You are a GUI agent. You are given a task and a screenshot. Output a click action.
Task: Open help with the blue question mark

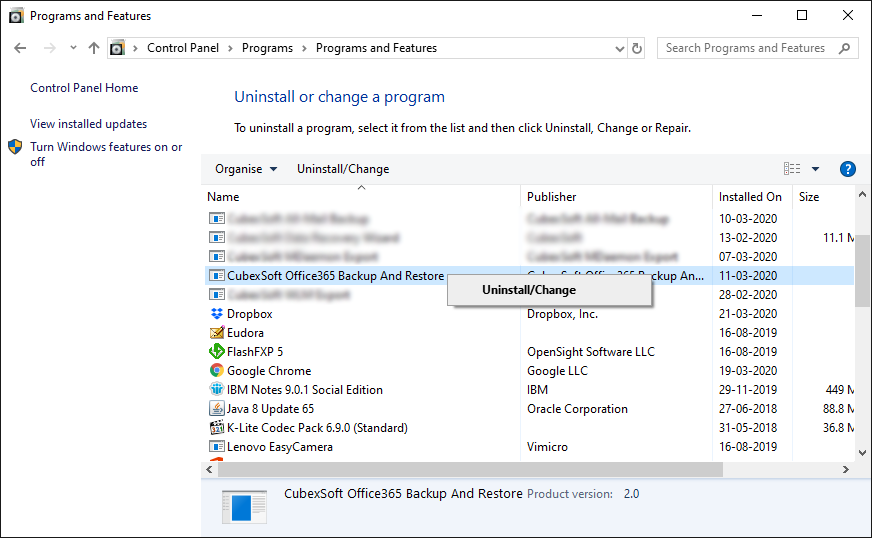(x=848, y=169)
